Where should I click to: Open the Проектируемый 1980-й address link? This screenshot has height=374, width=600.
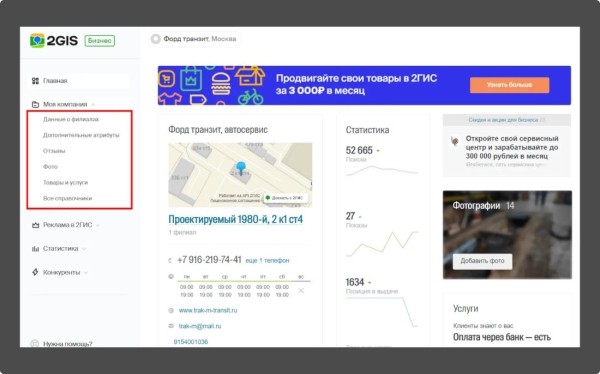(235, 219)
